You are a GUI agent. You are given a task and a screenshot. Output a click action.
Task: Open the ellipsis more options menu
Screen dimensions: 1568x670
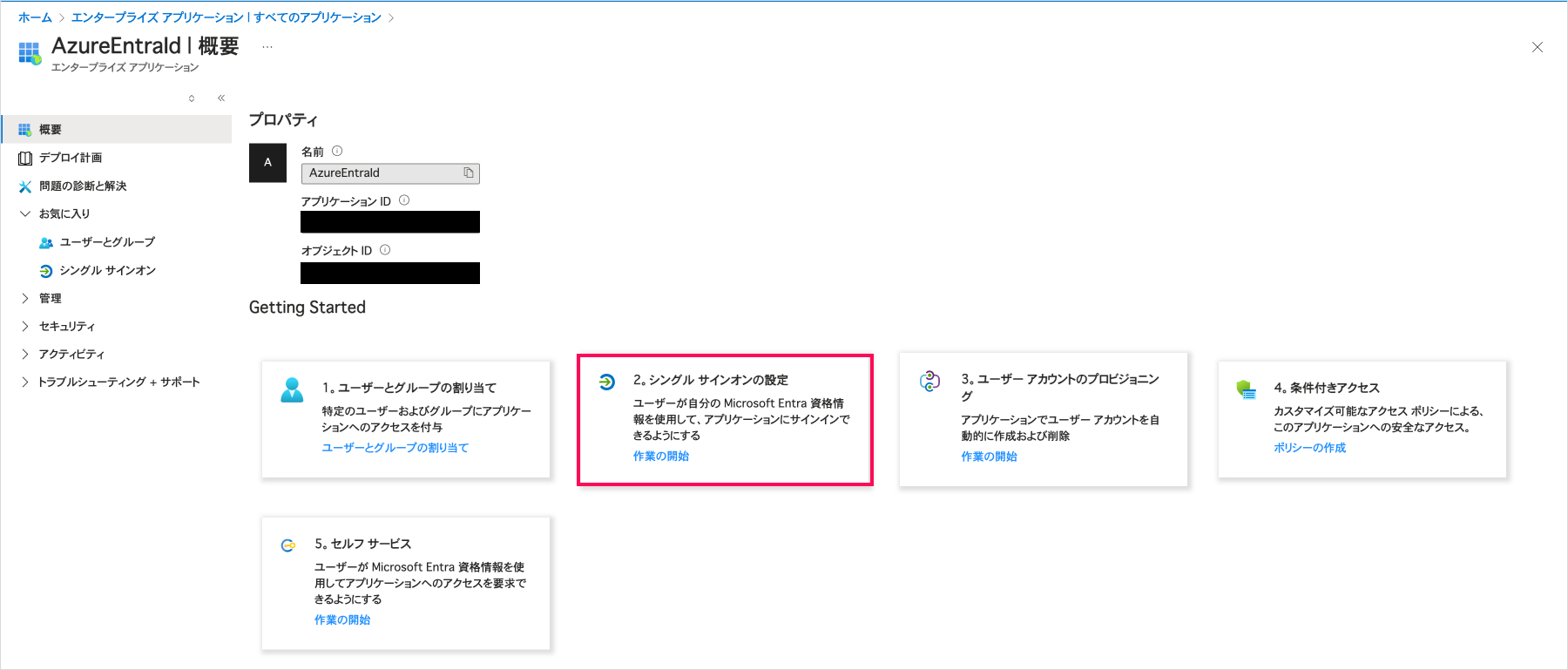pyautogui.click(x=267, y=47)
